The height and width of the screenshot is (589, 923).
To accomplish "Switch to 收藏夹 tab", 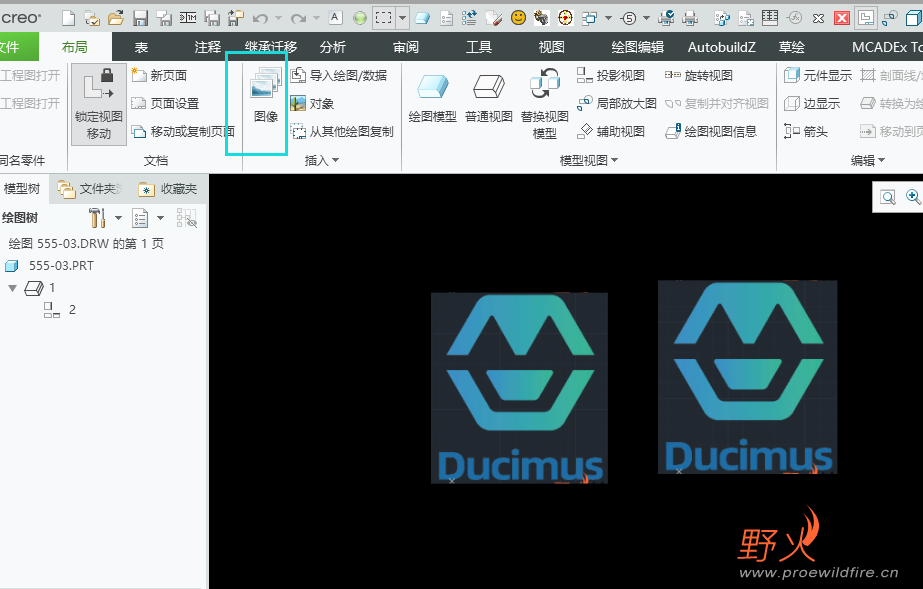I will [168, 189].
